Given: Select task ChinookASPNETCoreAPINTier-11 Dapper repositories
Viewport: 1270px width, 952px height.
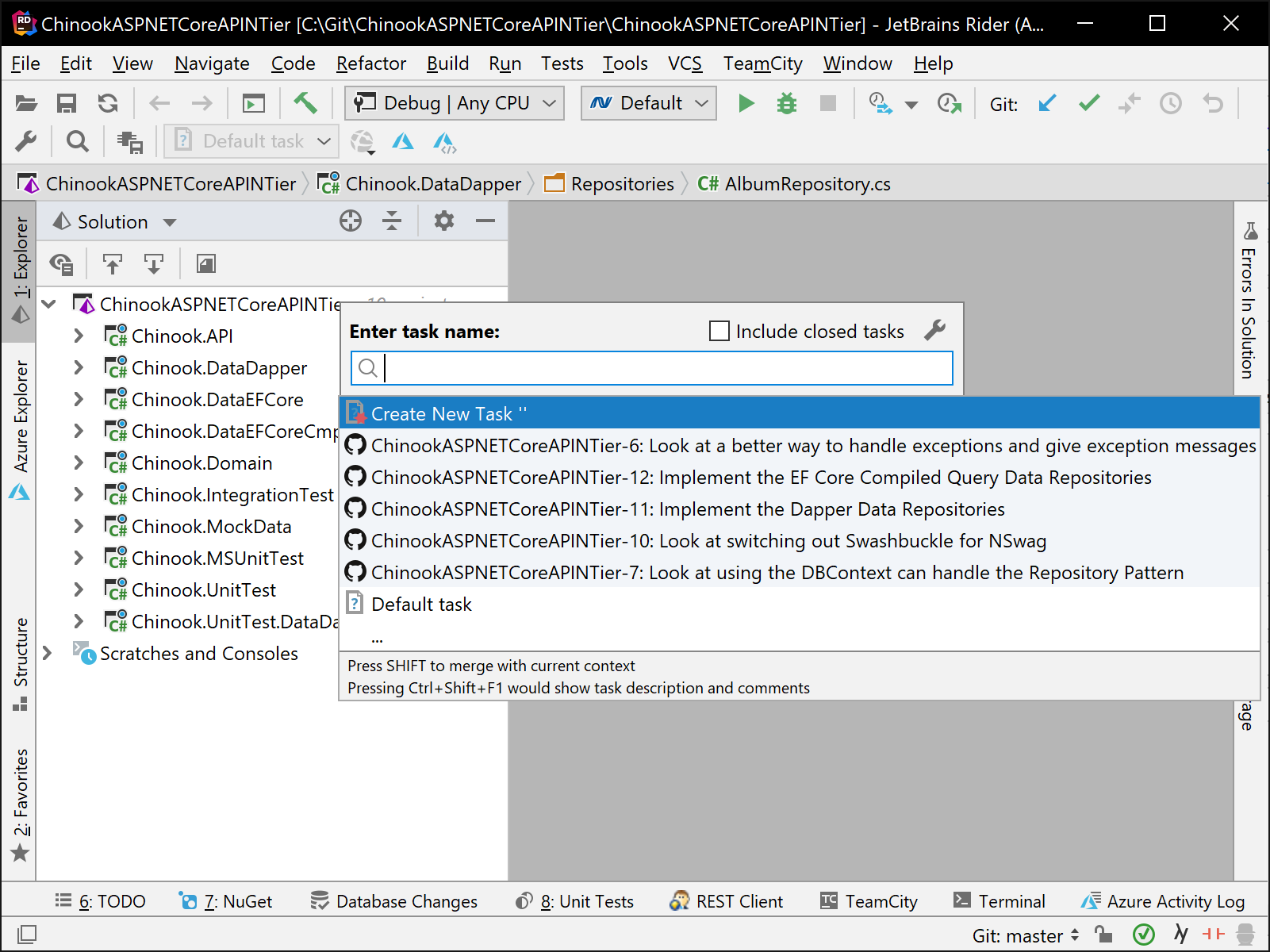Looking at the screenshot, I should 800,509.
